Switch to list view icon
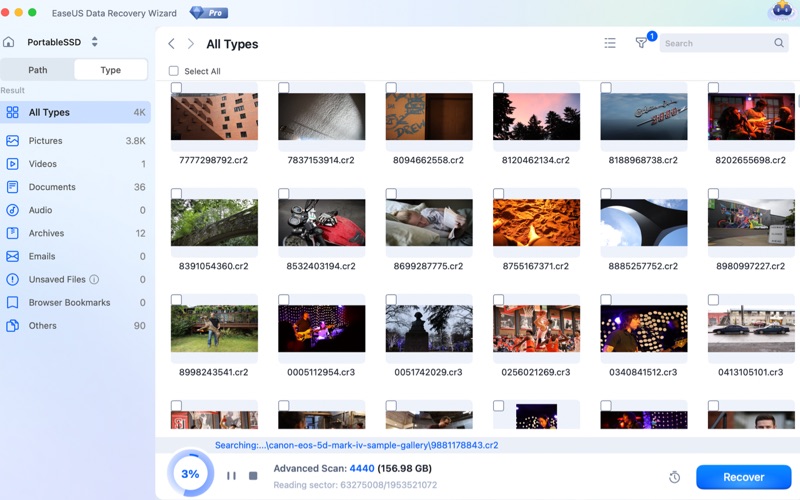Image resolution: width=800 pixels, height=500 pixels. tap(610, 43)
